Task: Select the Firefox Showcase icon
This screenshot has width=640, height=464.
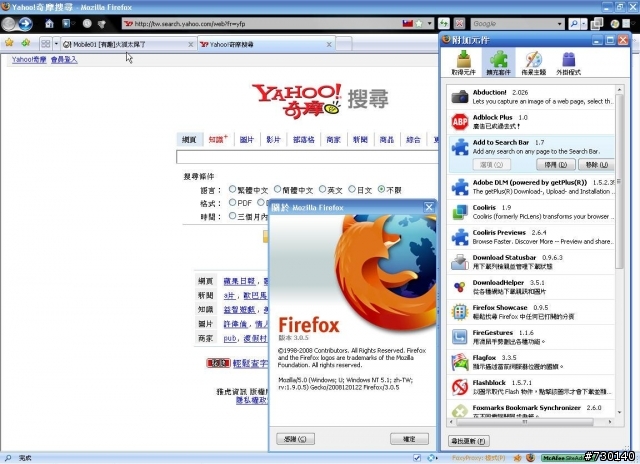Action: tap(460, 312)
